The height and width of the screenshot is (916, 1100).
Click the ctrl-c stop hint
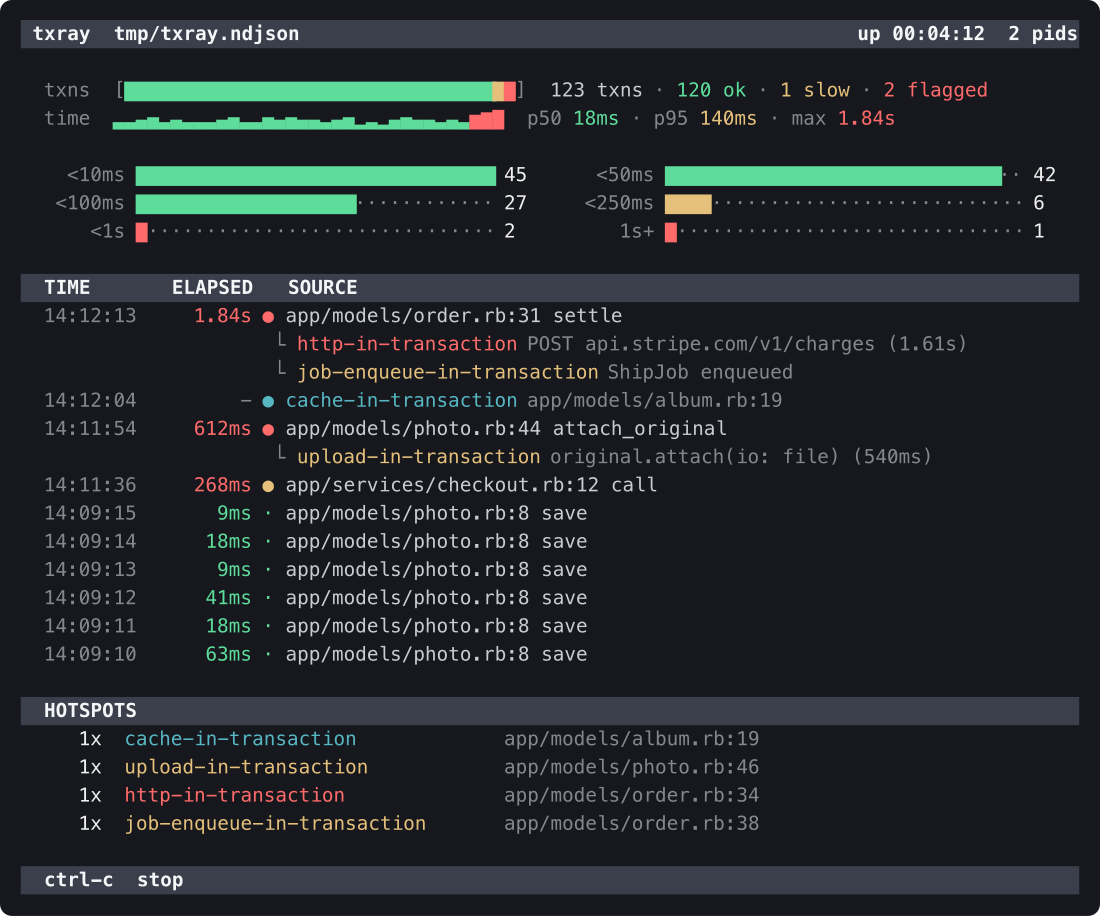[x=114, y=880]
